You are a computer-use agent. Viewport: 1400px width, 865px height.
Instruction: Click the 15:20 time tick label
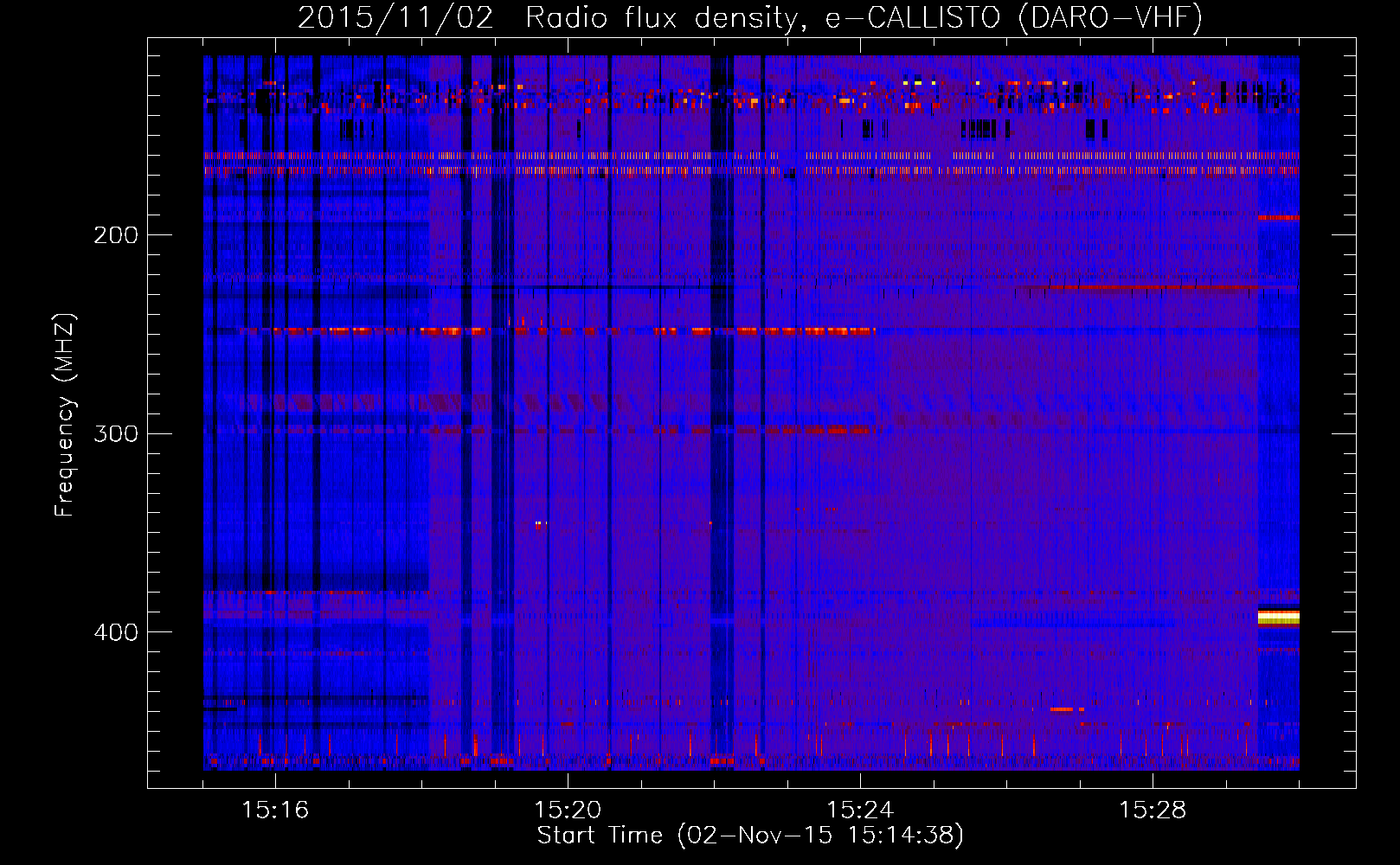click(x=568, y=811)
